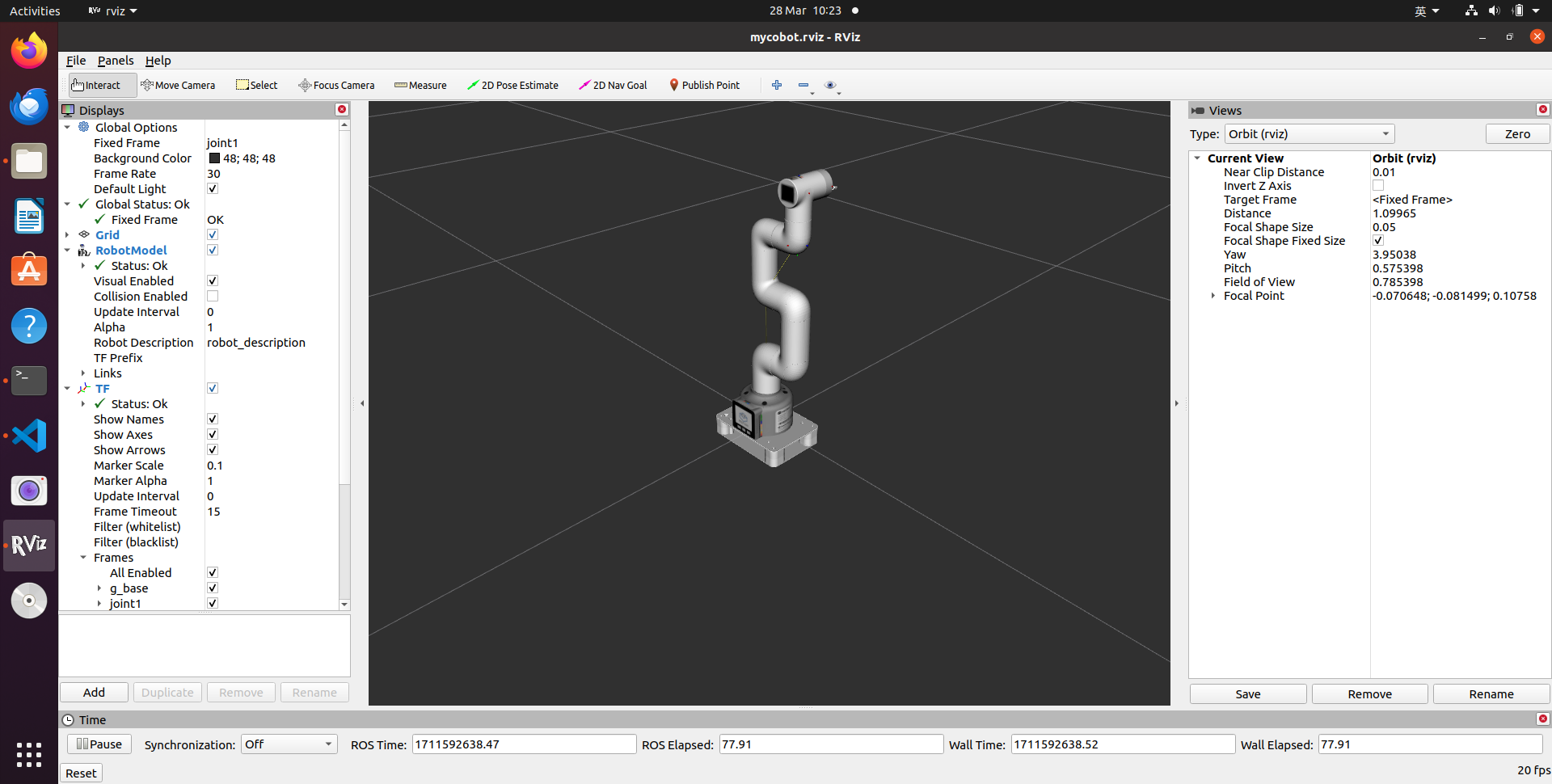Open the tool properties eye icon
The height and width of the screenshot is (784, 1552).
(x=832, y=85)
